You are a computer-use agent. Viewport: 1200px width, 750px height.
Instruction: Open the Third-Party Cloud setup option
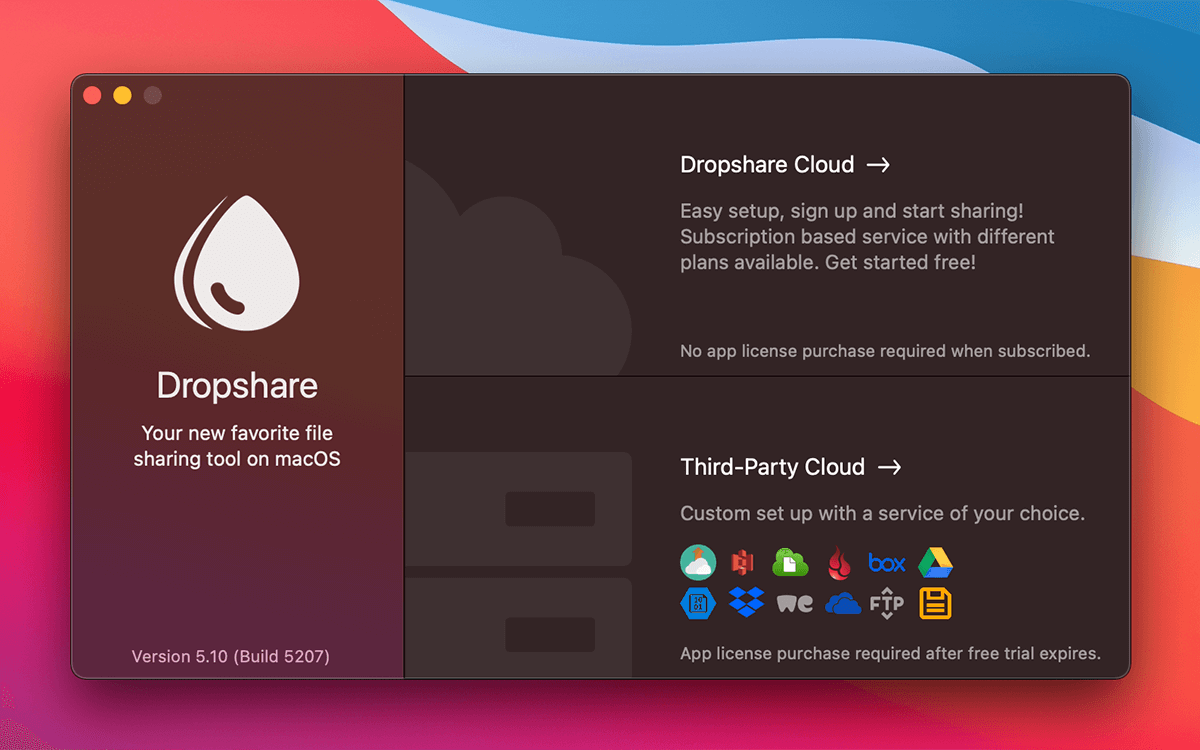791,467
